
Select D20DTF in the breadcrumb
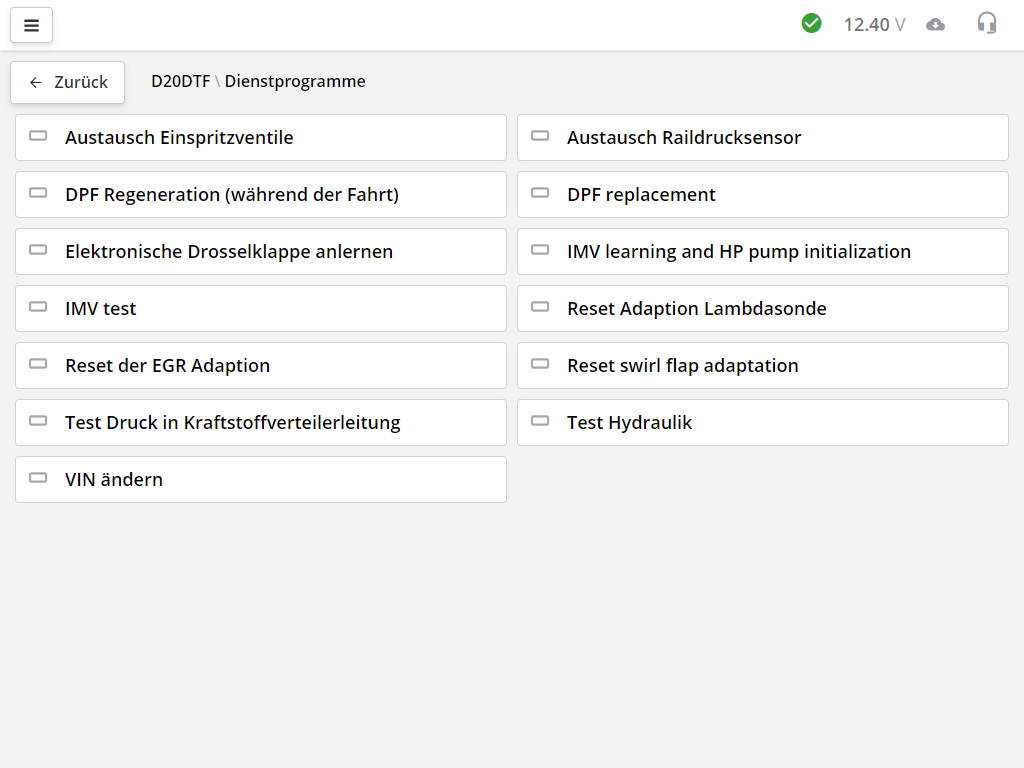179,81
